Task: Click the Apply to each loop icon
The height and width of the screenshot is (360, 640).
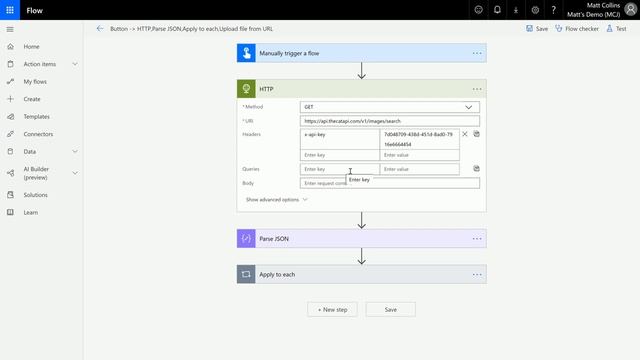Action: [x=246, y=274]
